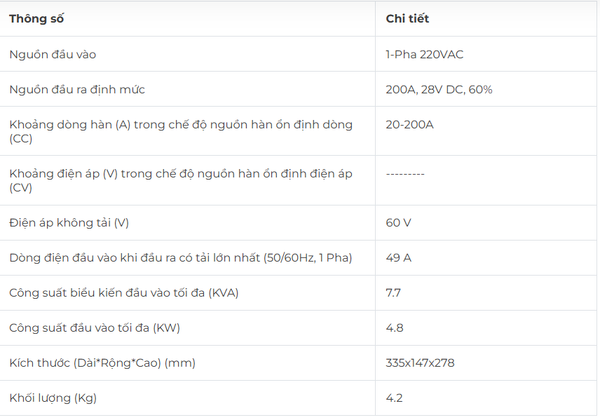Select the 'Dòng điện đầu vào' row label
Viewport: 600px width, 418px height.
[181, 258]
